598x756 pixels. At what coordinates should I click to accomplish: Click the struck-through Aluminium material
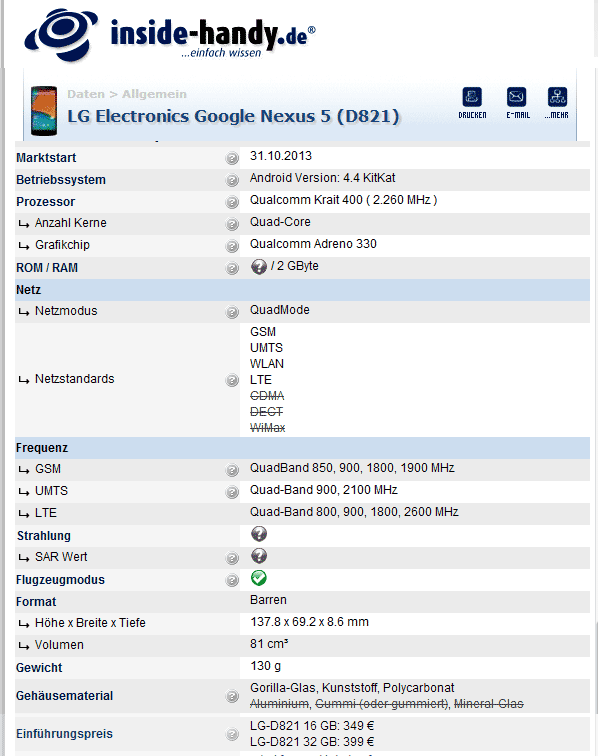click(x=279, y=704)
